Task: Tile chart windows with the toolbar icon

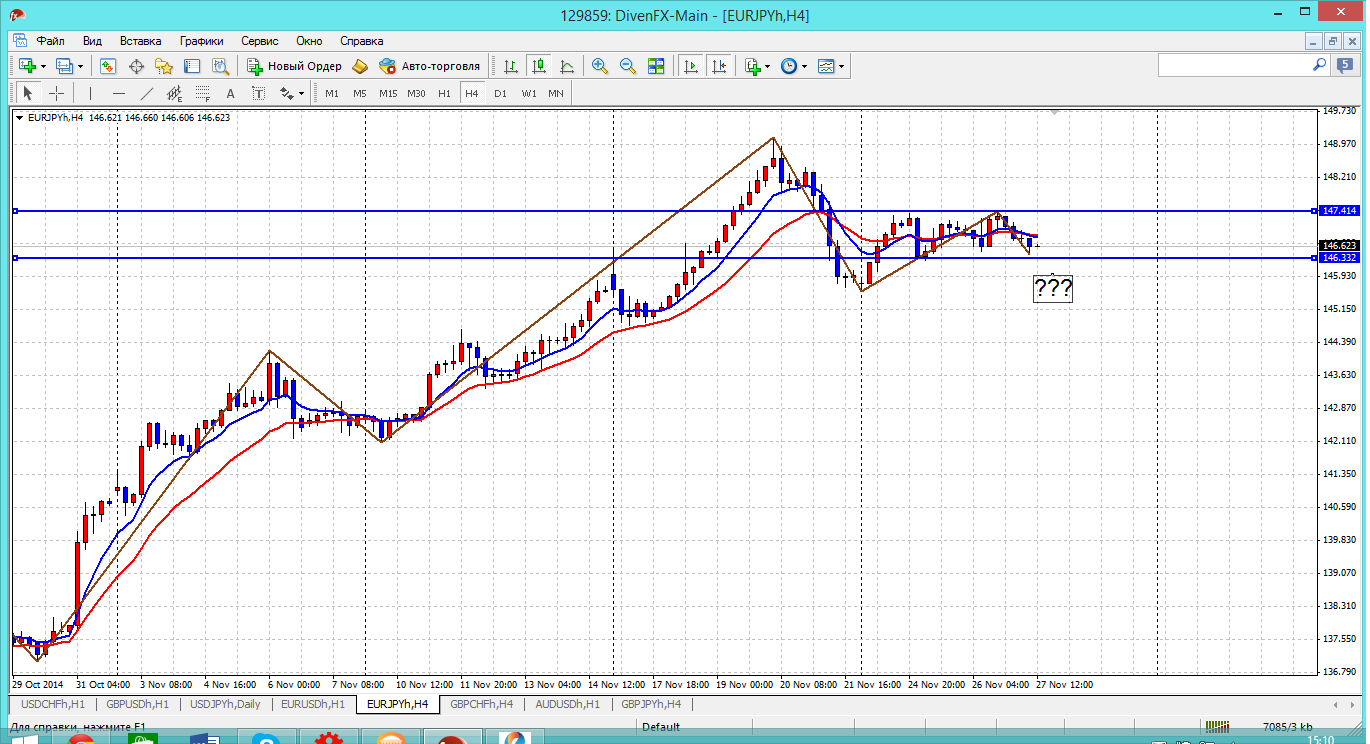Action: (656, 66)
